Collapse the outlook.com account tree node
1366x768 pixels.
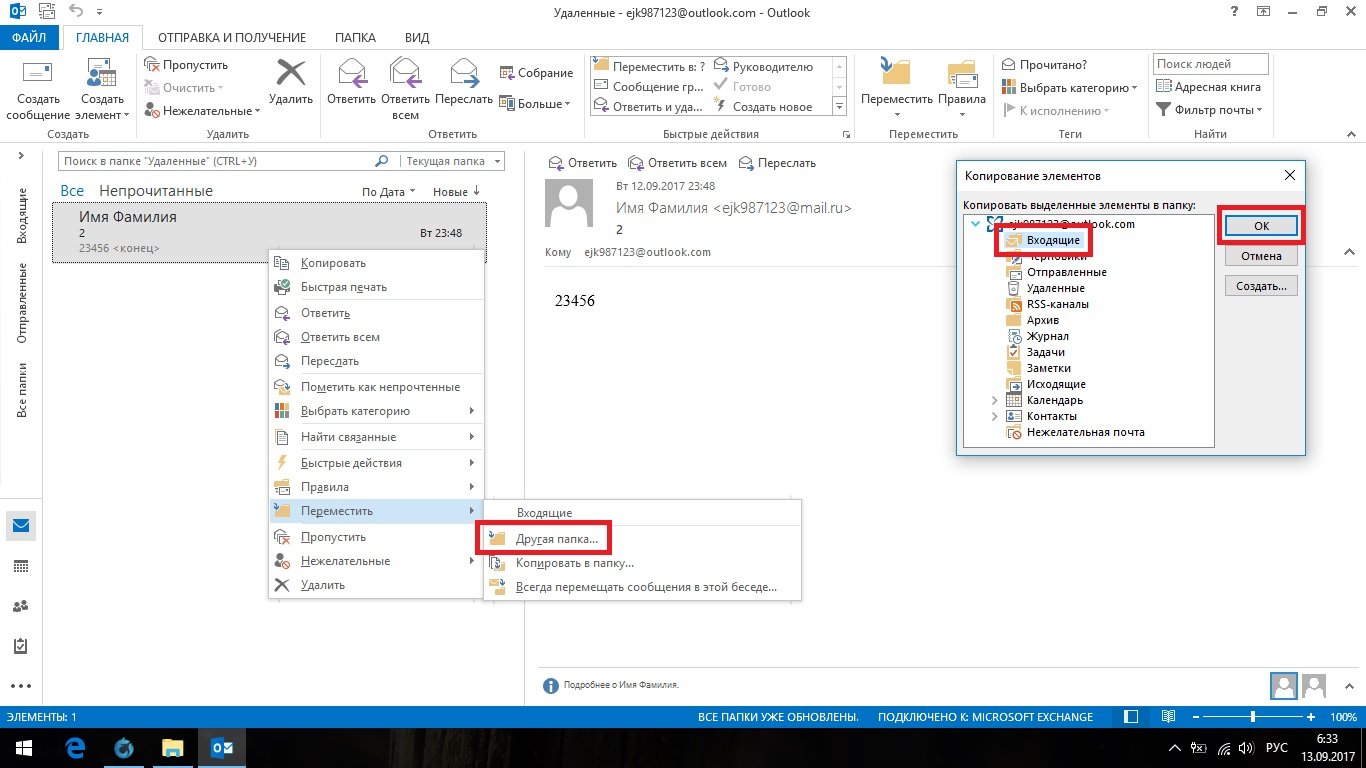coord(975,224)
